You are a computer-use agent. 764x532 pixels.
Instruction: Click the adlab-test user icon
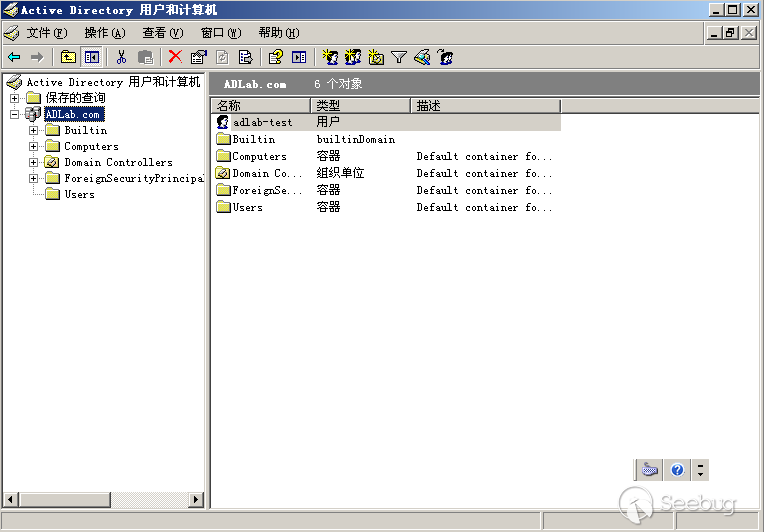coord(223,122)
